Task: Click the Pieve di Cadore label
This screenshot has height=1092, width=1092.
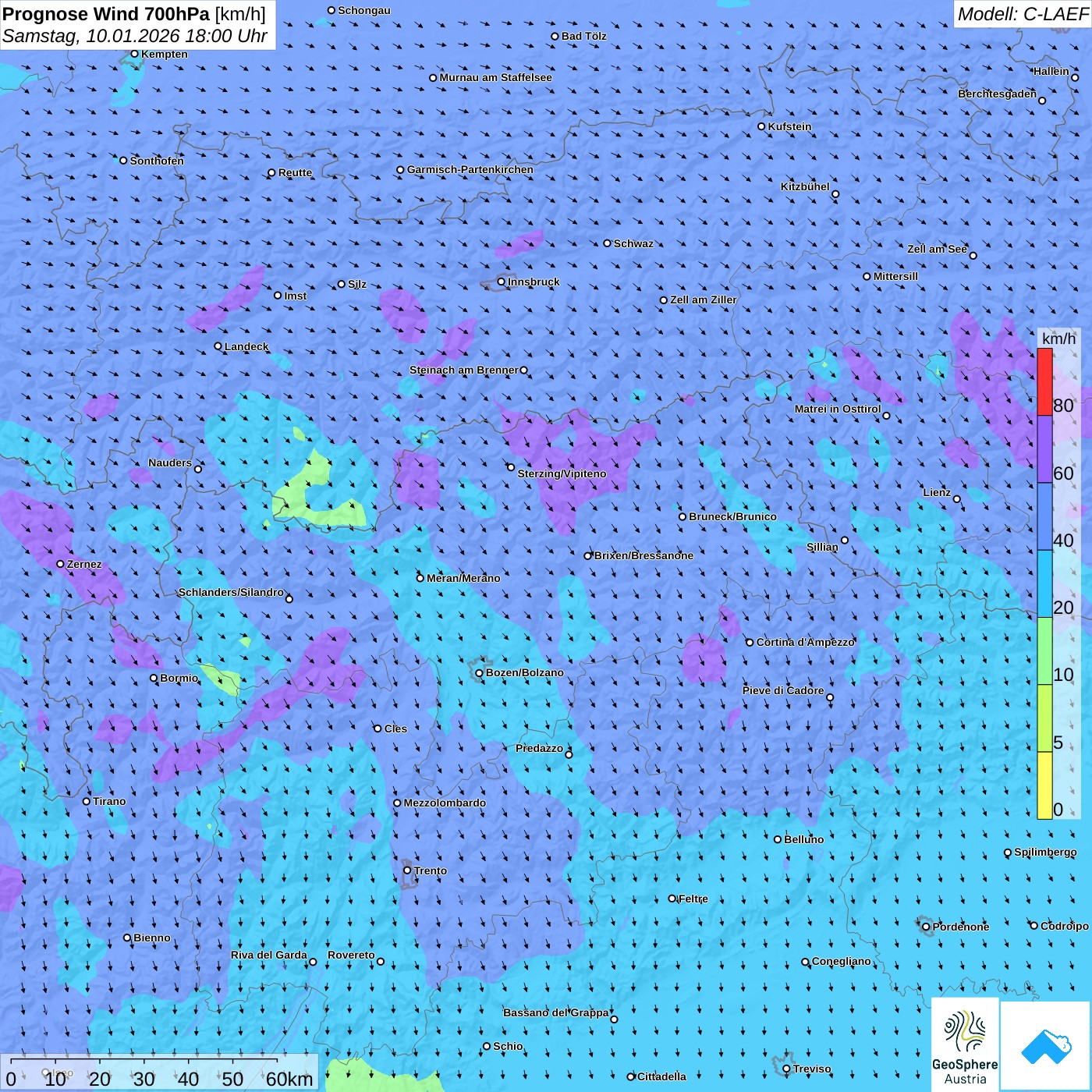Action: 783,690
